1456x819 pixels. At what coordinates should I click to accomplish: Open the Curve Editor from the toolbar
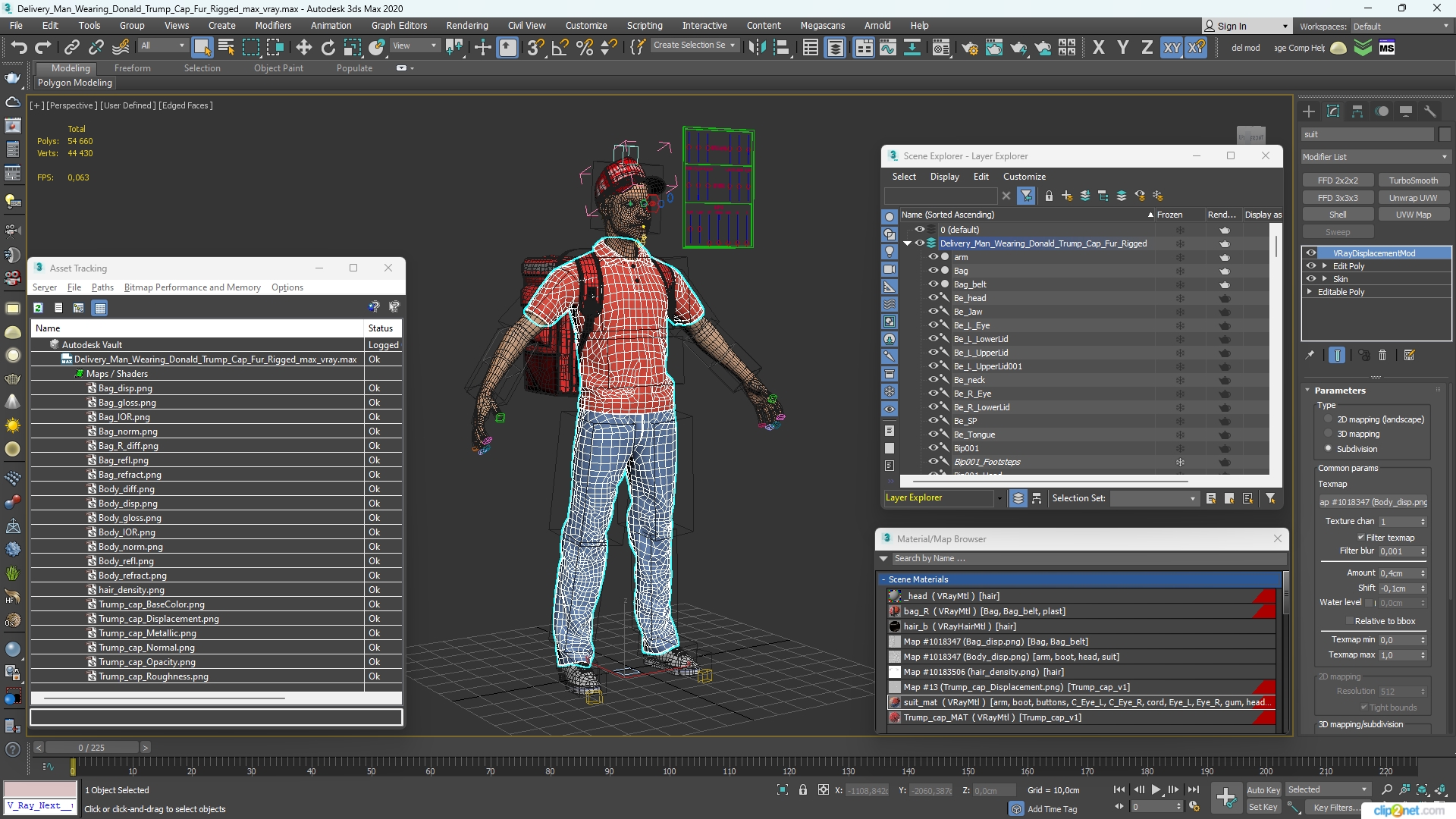(888, 48)
